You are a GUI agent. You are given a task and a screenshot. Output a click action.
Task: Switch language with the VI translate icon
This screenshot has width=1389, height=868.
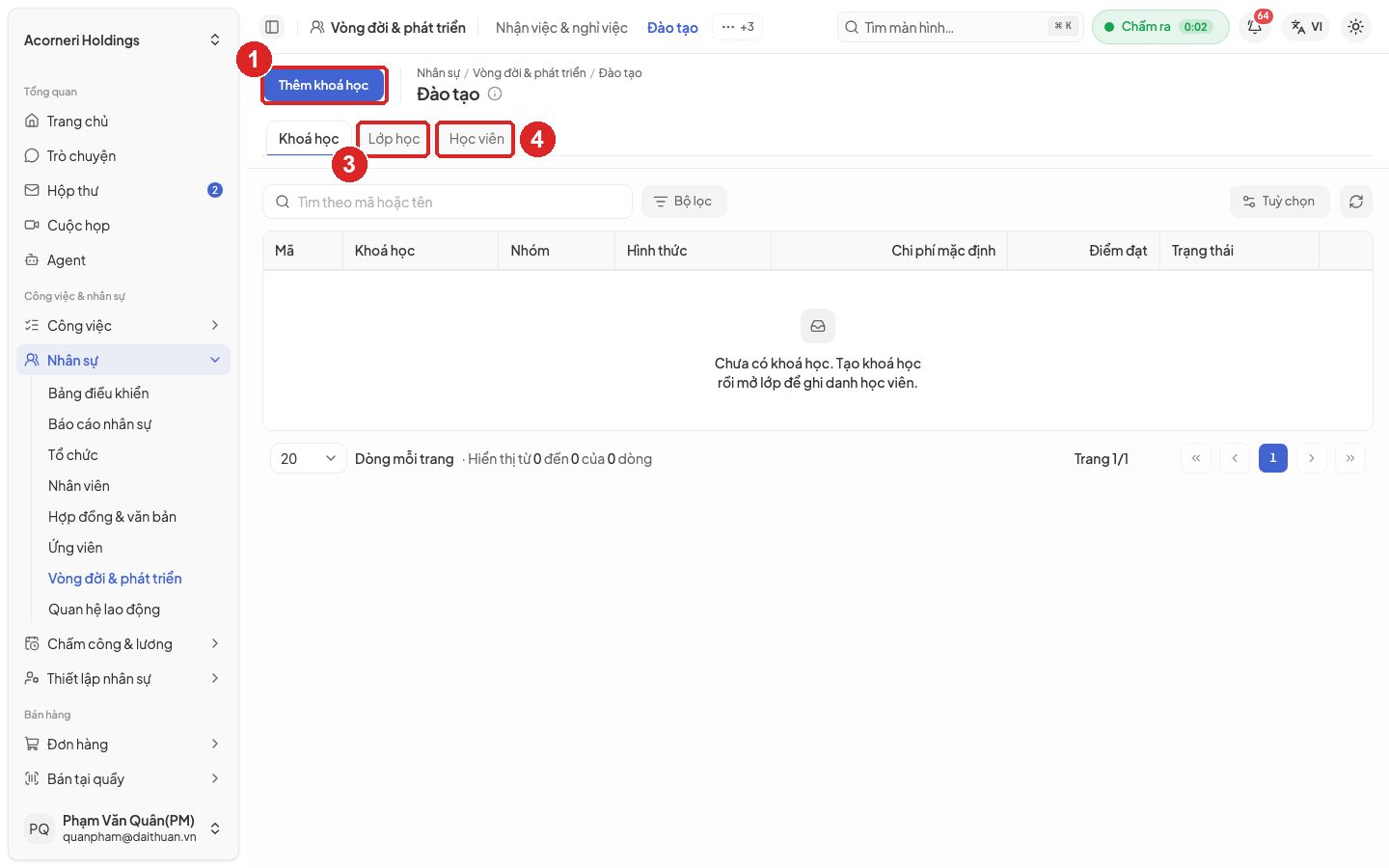1306,27
